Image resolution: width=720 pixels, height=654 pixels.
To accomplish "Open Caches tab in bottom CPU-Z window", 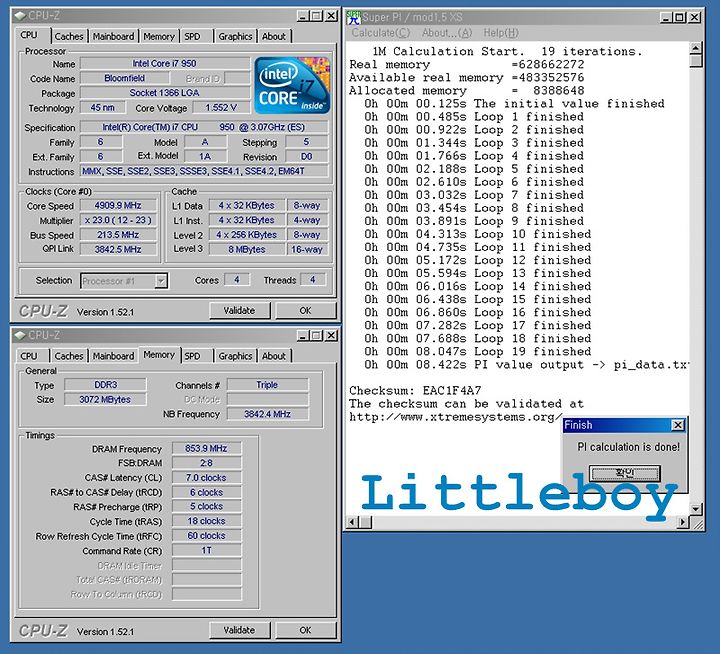I will pyautogui.click(x=69, y=356).
